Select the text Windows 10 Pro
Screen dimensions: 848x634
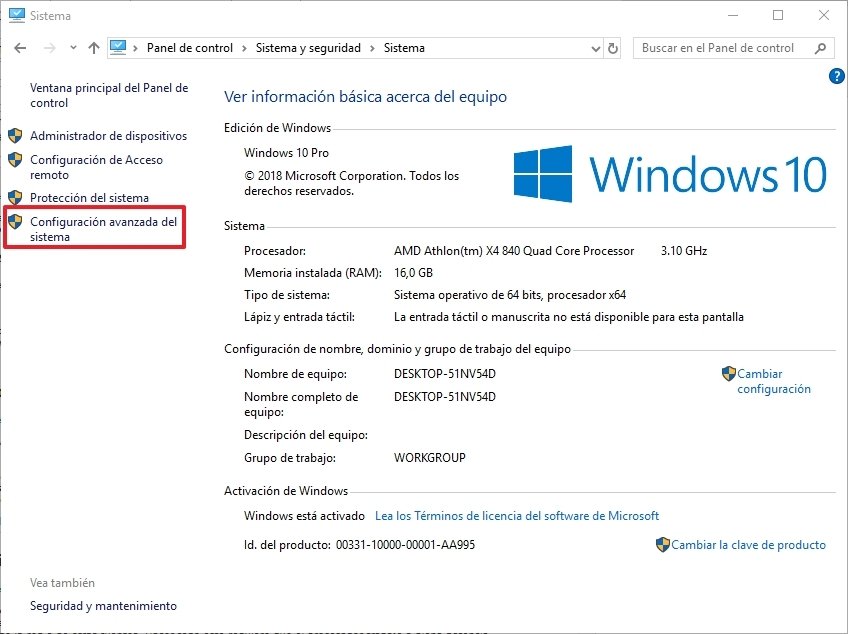click(x=286, y=153)
